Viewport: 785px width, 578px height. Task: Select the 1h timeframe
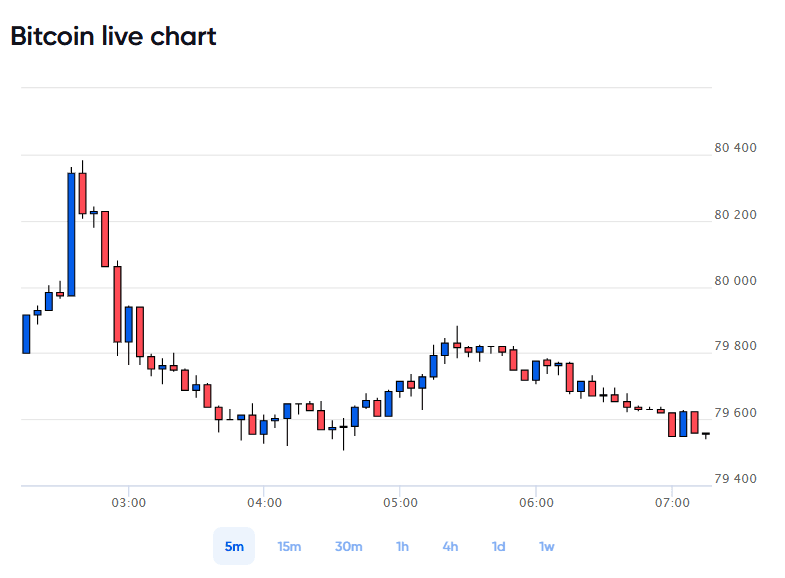(403, 546)
